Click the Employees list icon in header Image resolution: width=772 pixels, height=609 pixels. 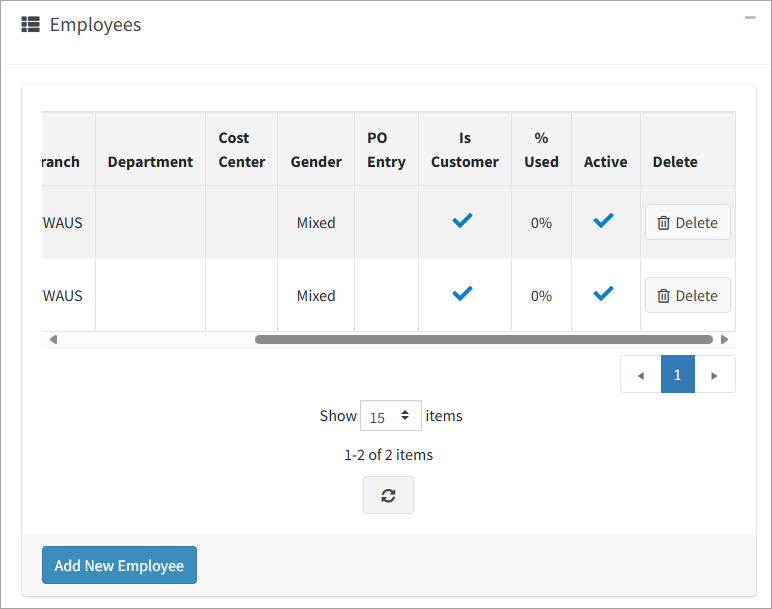[31, 25]
